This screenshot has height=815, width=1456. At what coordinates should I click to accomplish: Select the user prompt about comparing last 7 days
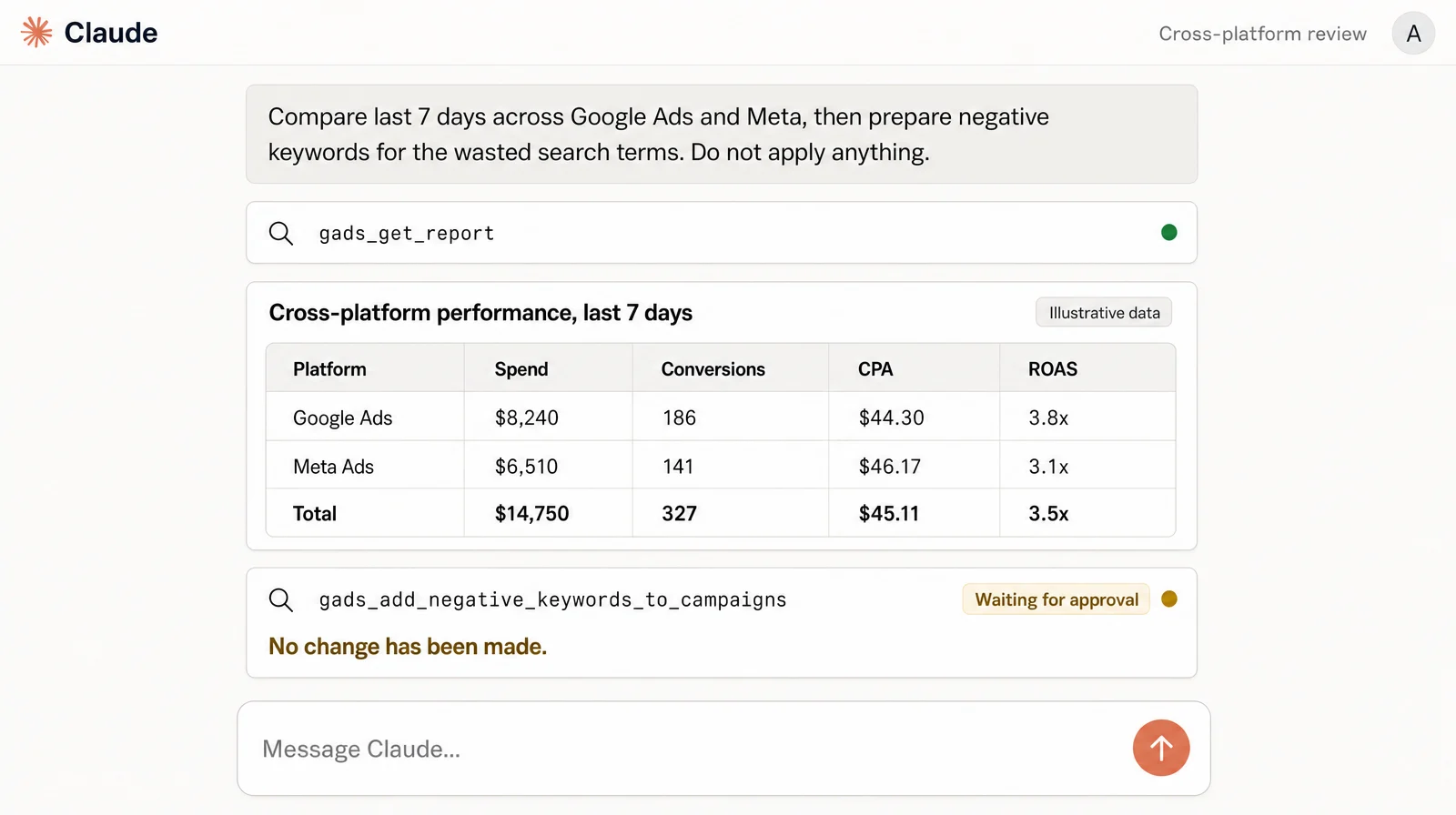coord(722,135)
